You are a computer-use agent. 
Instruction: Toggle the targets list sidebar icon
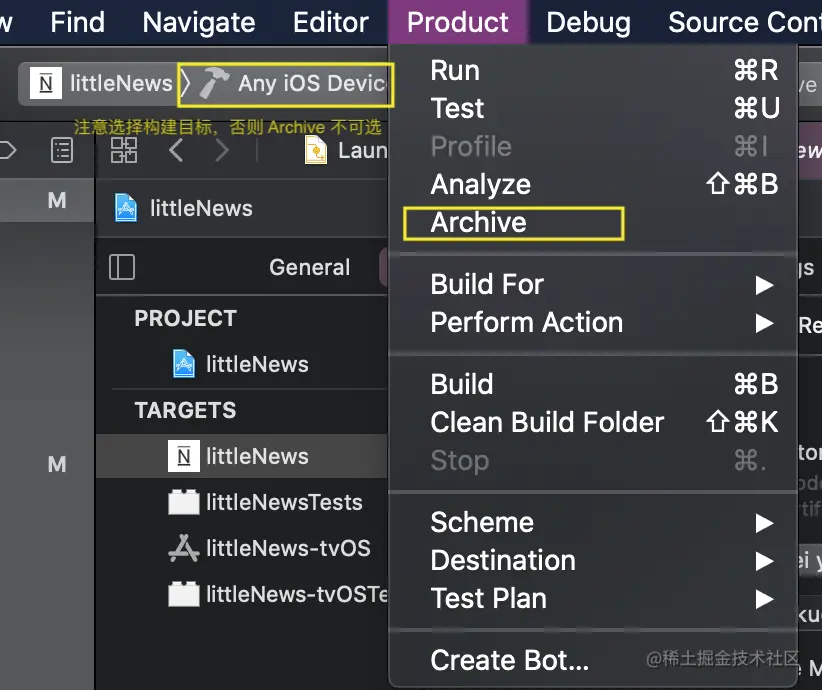pyautogui.click(x=122, y=267)
